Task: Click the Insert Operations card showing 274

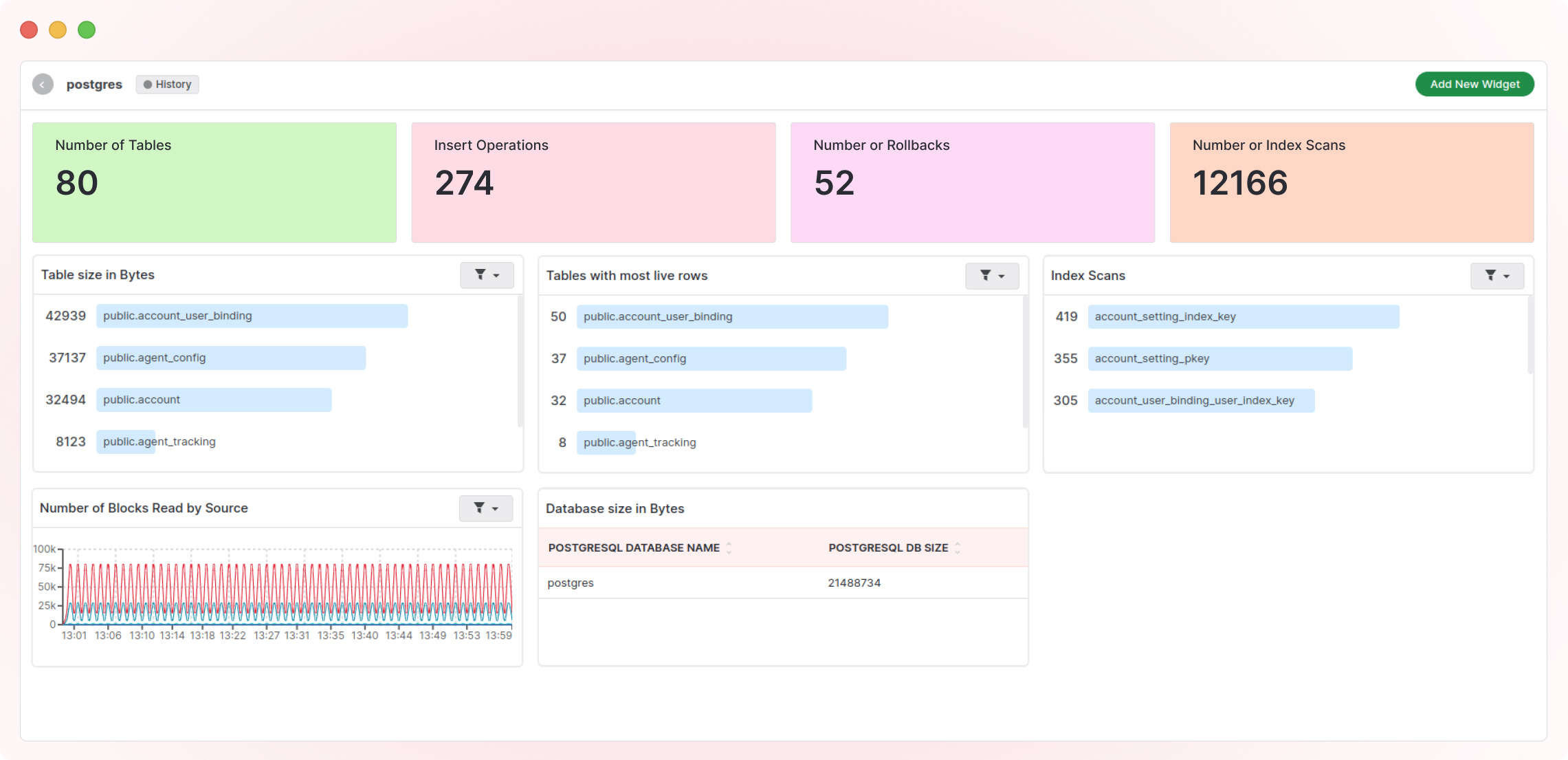Action: click(x=593, y=182)
